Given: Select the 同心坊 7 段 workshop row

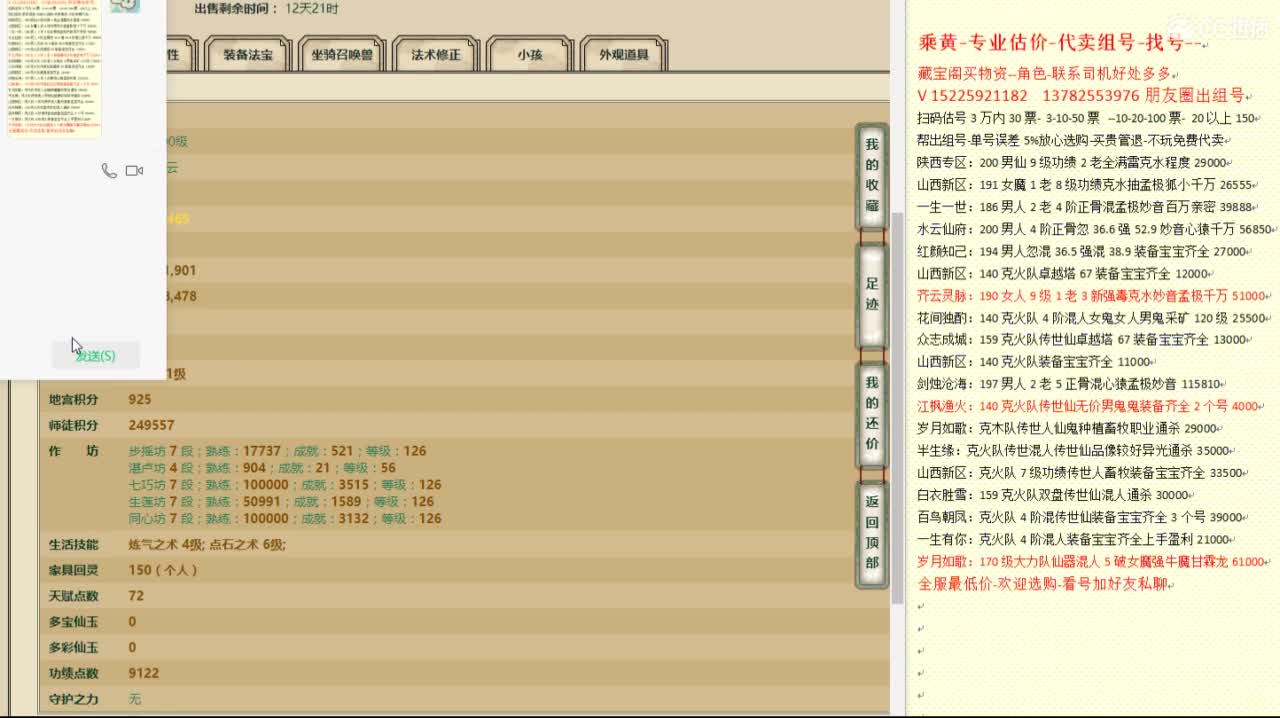Looking at the screenshot, I should (285, 519).
